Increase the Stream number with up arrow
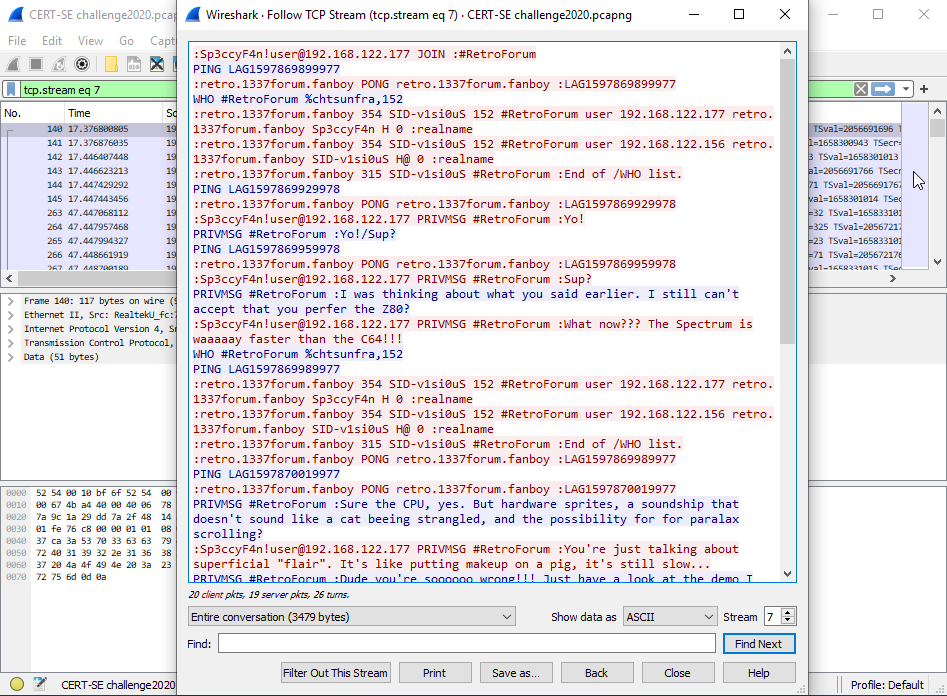The width and height of the screenshot is (947, 696). click(788, 612)
